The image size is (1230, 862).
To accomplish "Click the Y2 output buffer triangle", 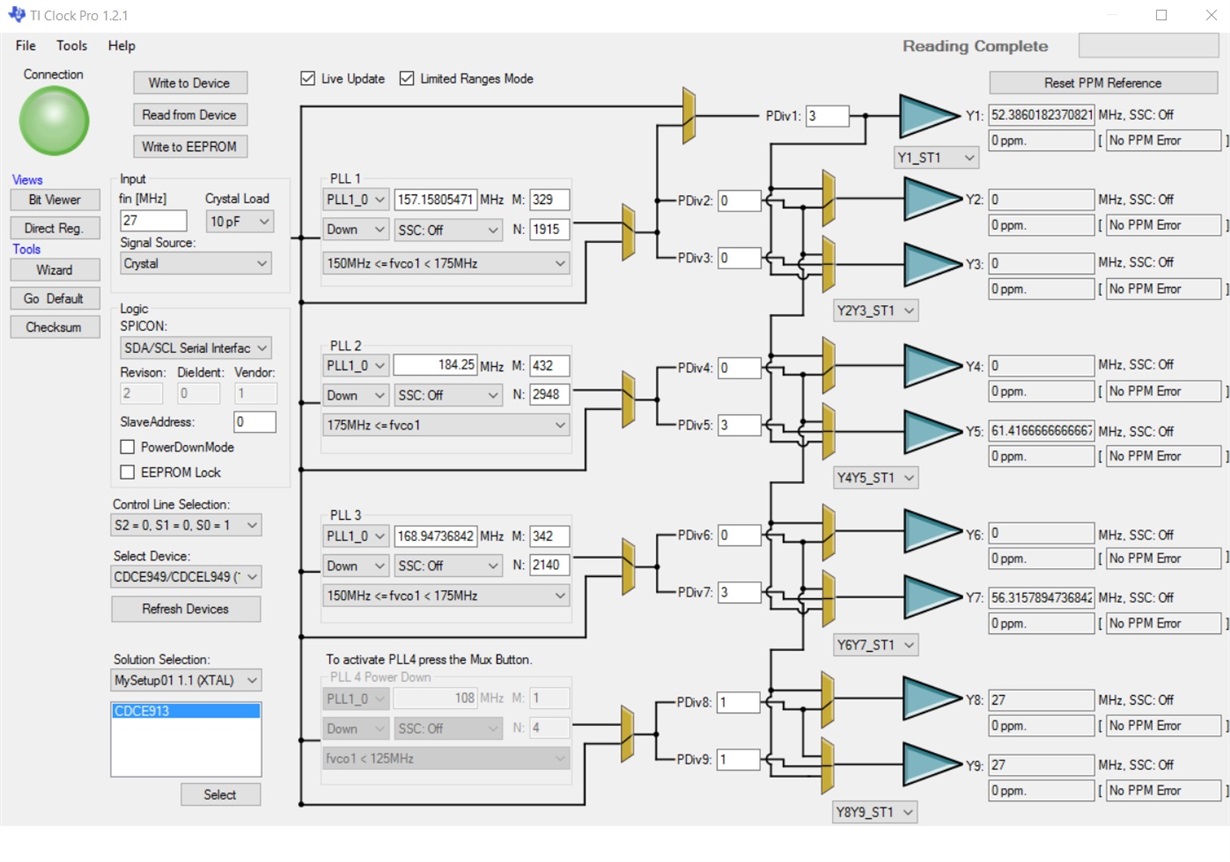I will tap(932, 199).
